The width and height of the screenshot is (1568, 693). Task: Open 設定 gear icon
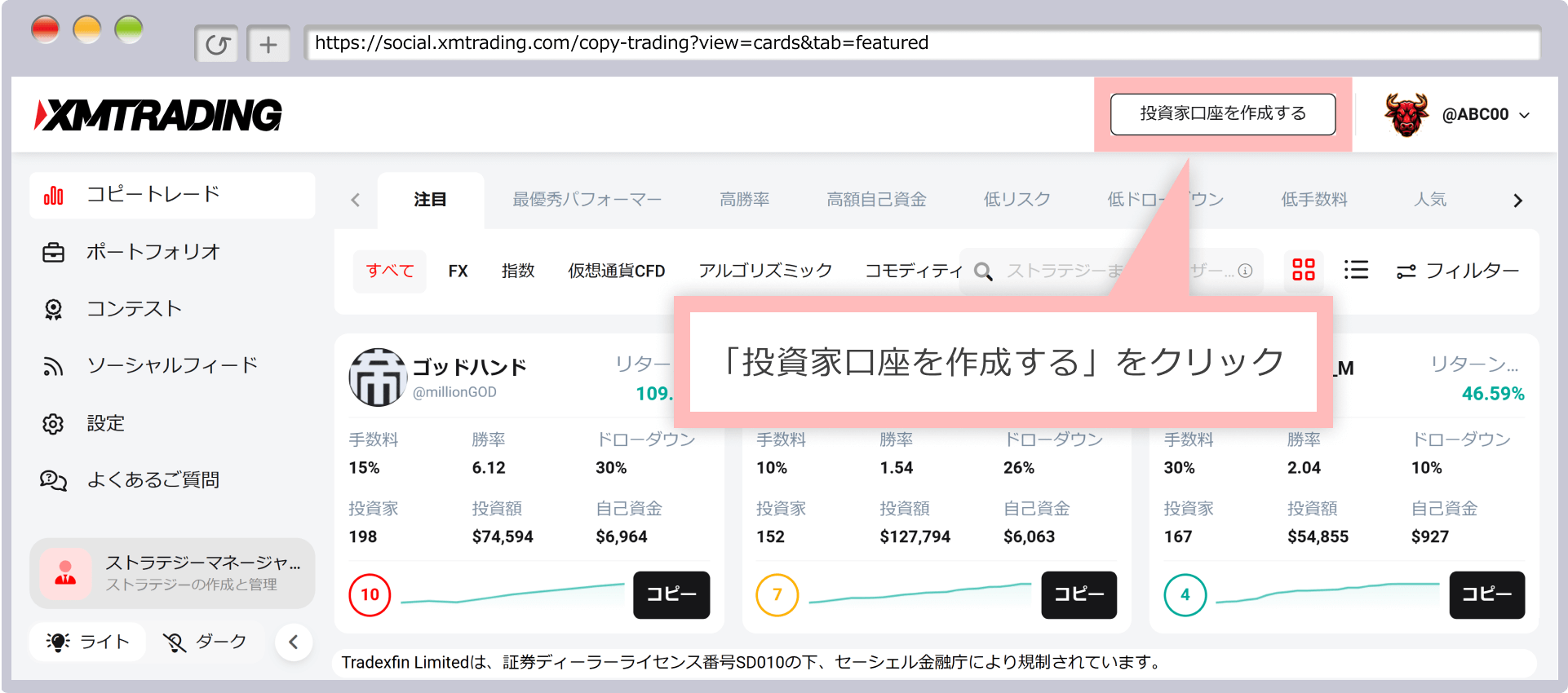[x=53, y=424]
